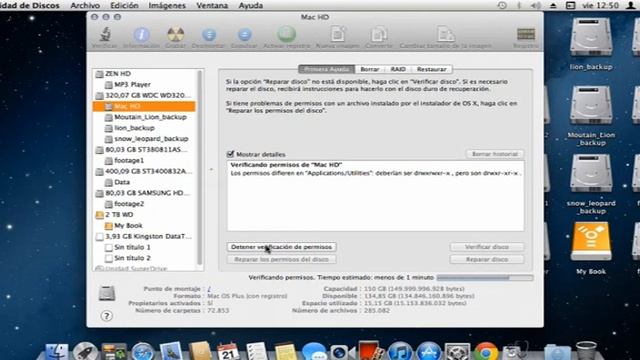Open the Edición menu
This screenshot has width=640, height=360.
(x=124, y=5)
